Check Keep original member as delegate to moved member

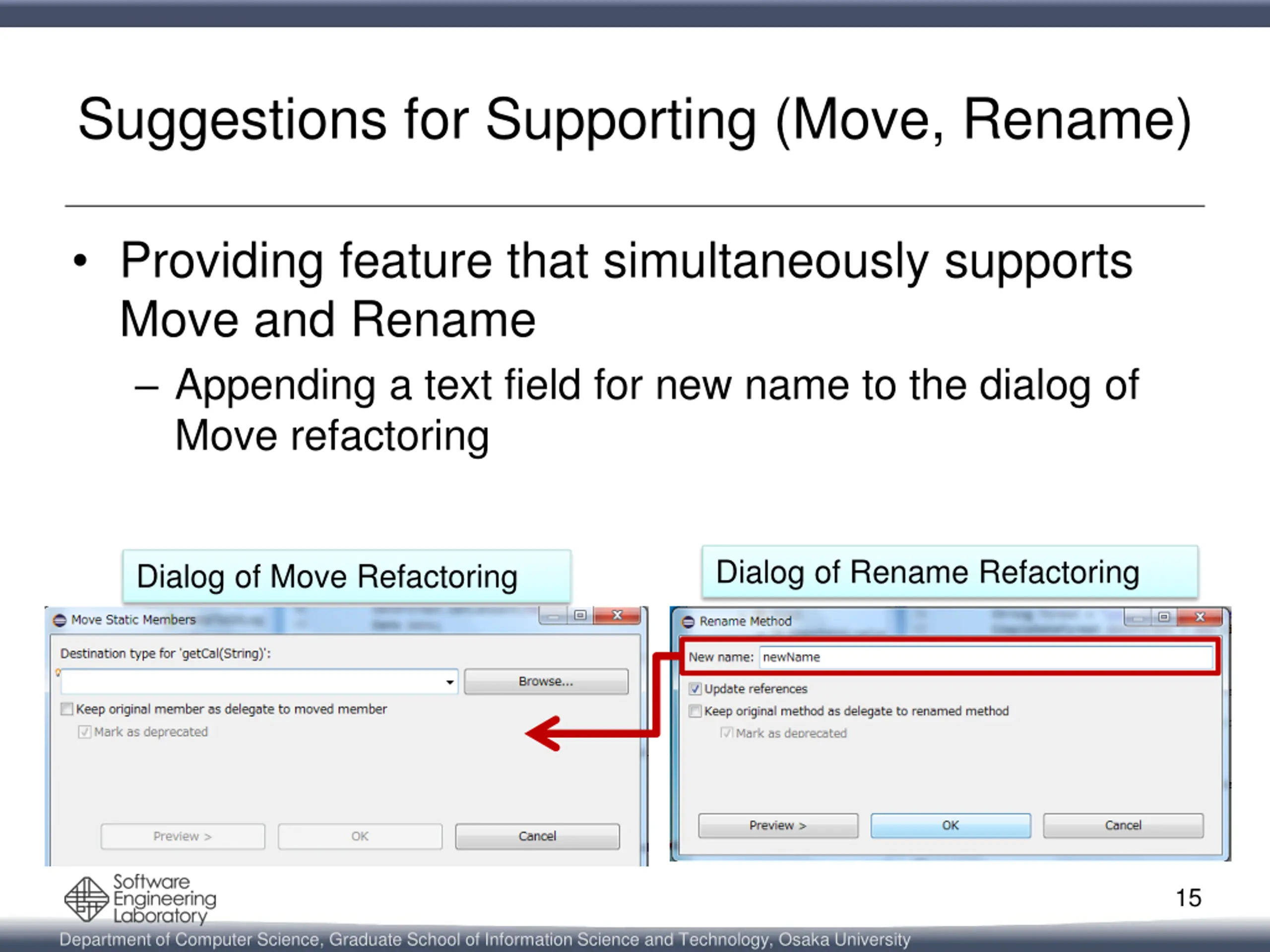67,709
